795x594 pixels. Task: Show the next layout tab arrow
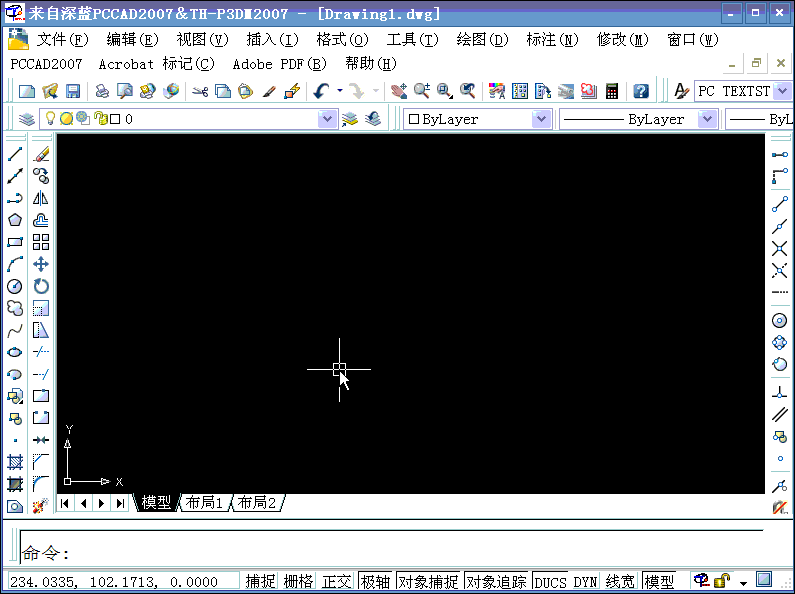102,503
